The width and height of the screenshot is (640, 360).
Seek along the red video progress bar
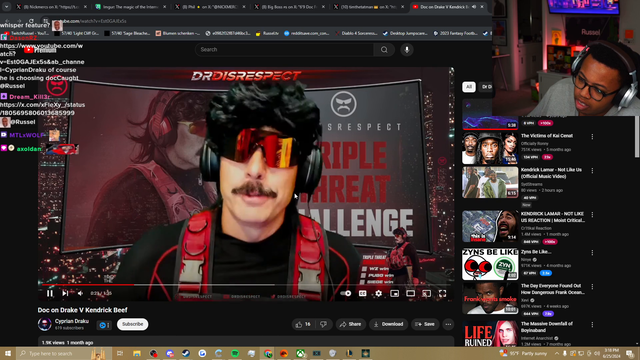[245, 284]
